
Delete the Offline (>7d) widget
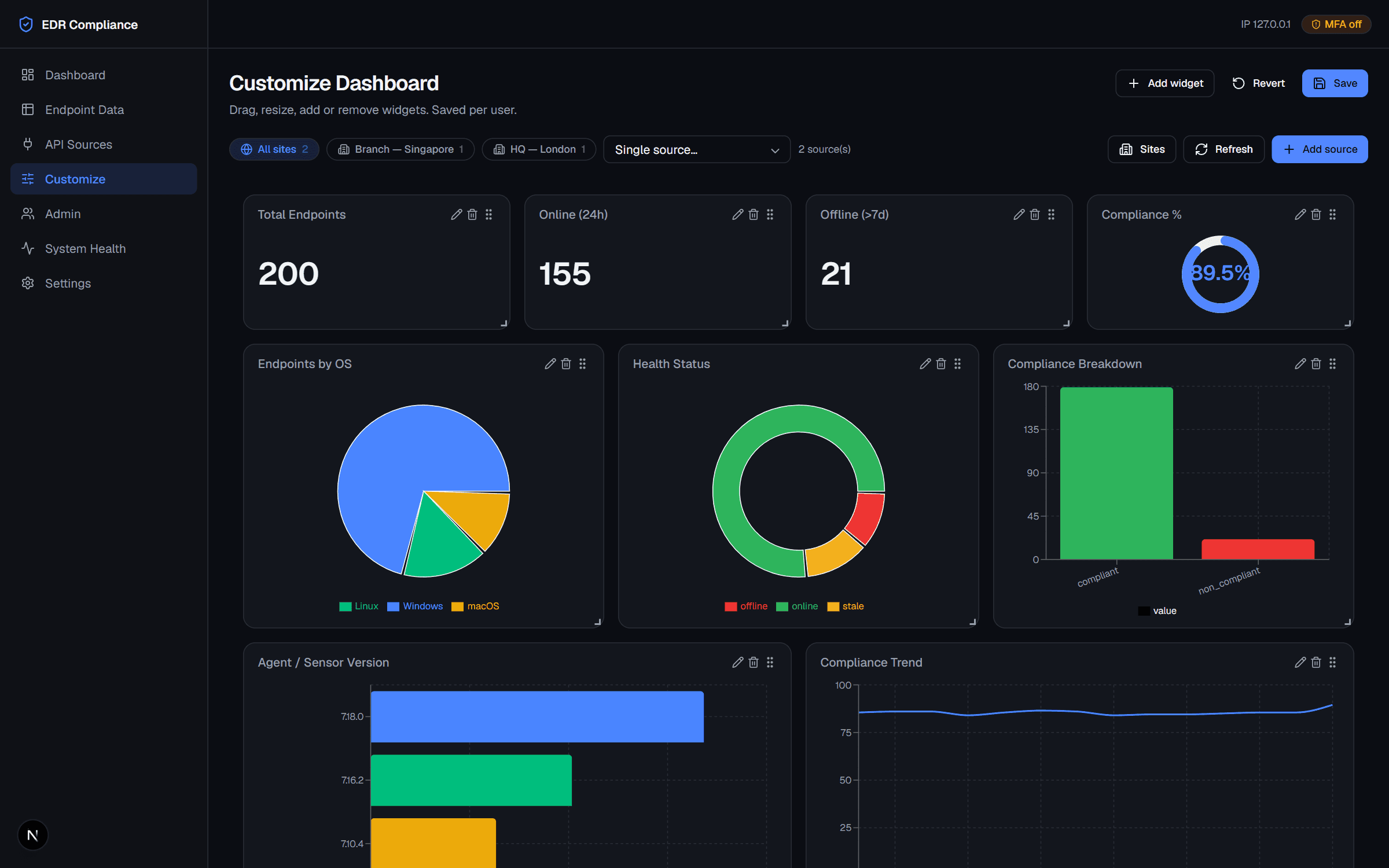click(x=1035, y=215)
